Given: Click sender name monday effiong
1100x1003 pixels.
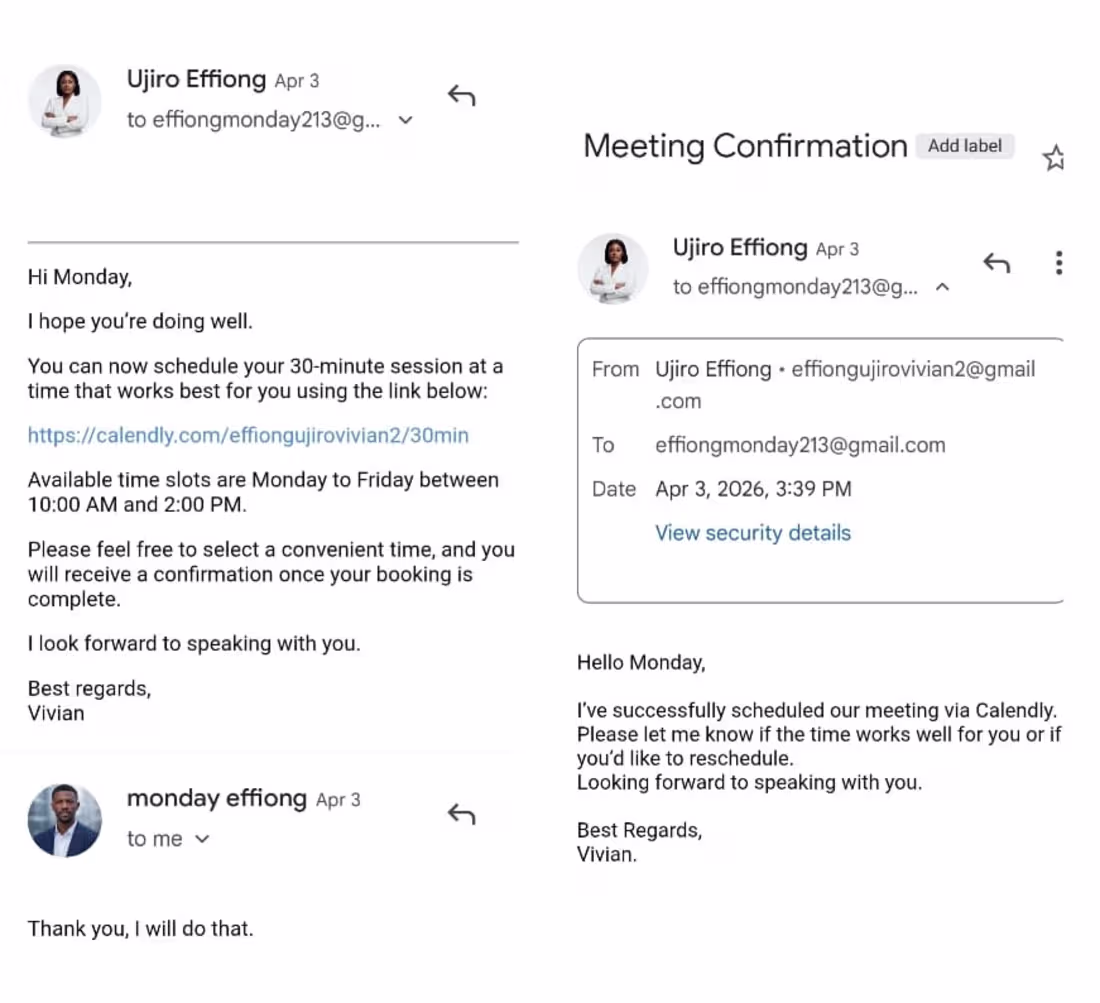Looking at the screenshot, I should [217, 798].
